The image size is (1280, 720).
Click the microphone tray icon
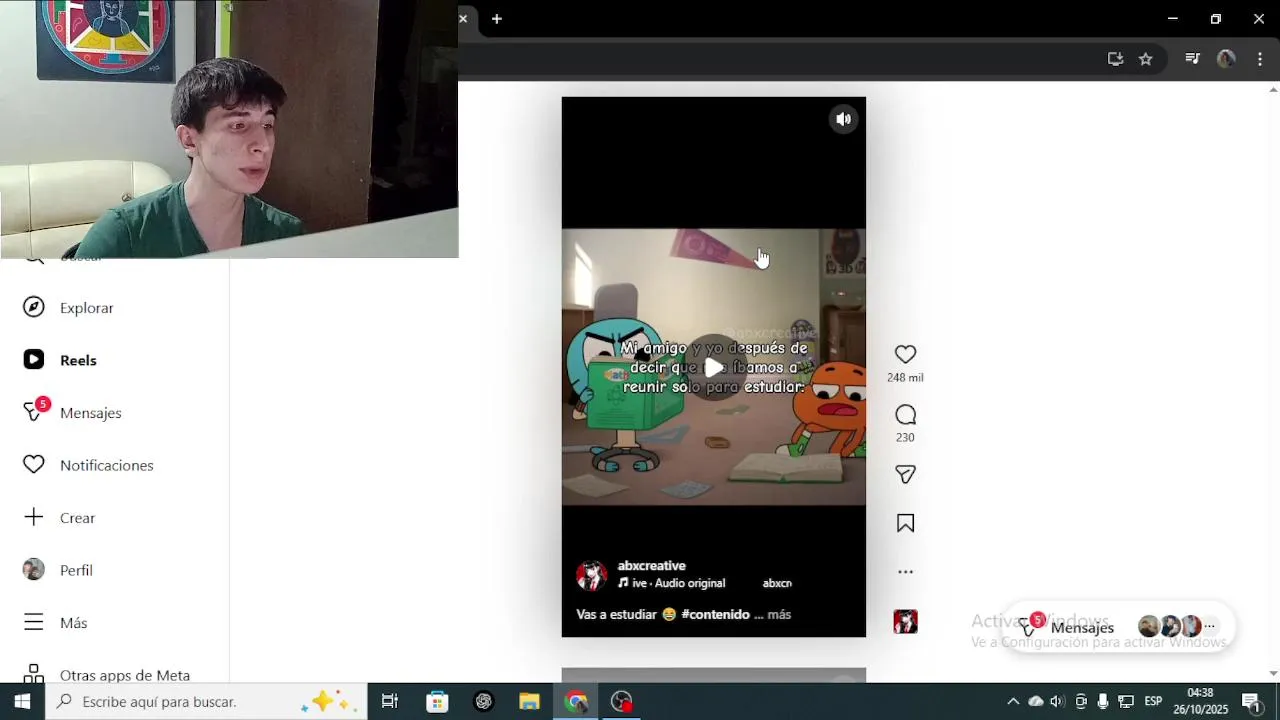tap(1103, 701)
